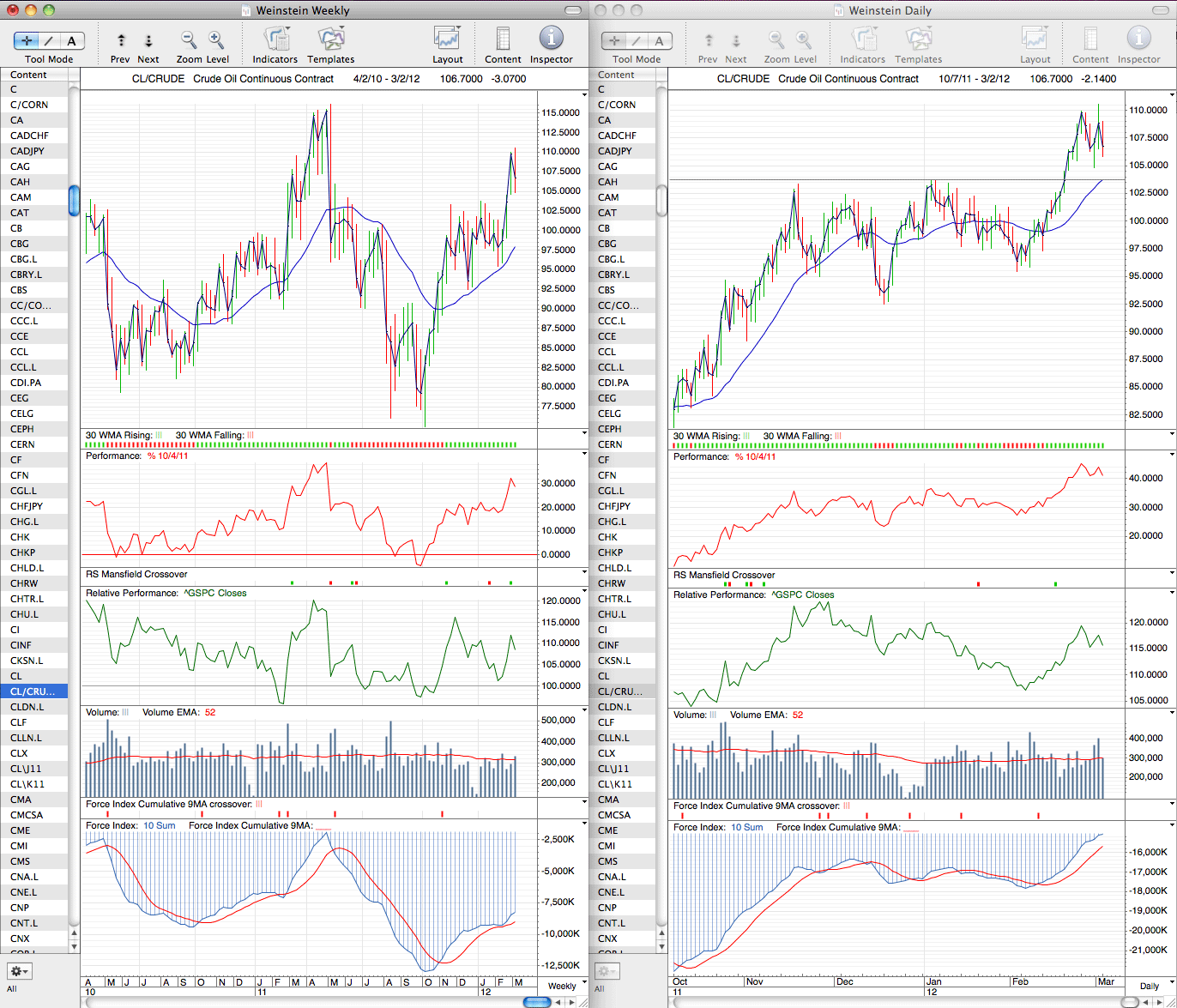The image size is (1177, 1008).
Task: Open Templates in Weinstein Weekly toolbar
Action: [x=331, y=39]
